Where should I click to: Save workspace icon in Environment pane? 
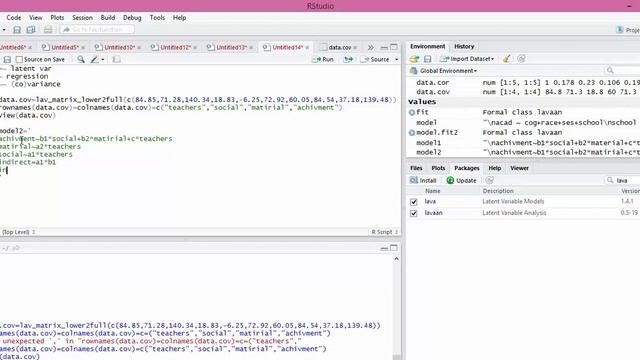pos(427,59)
